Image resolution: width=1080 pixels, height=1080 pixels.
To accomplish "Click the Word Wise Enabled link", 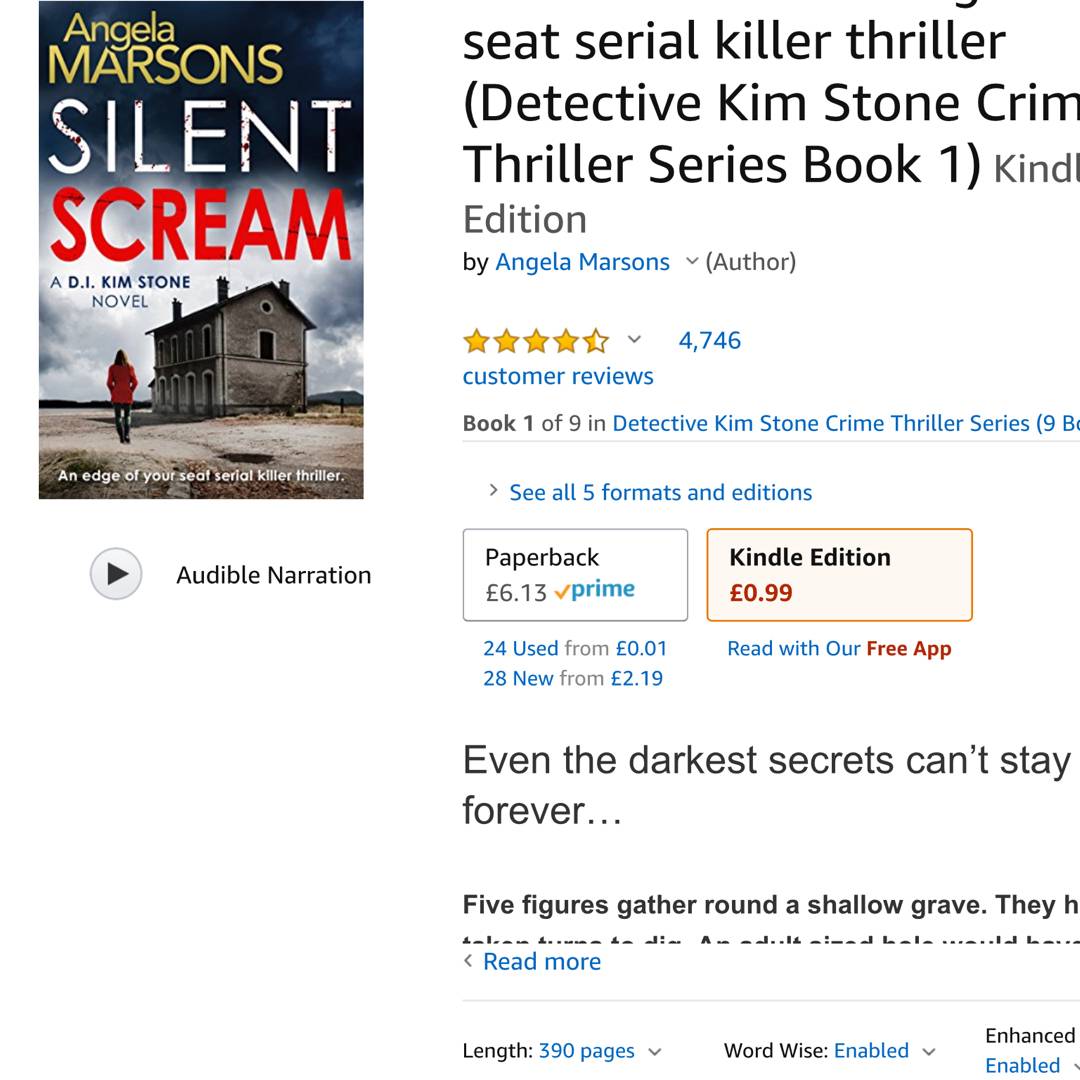I will [871, 1051].
